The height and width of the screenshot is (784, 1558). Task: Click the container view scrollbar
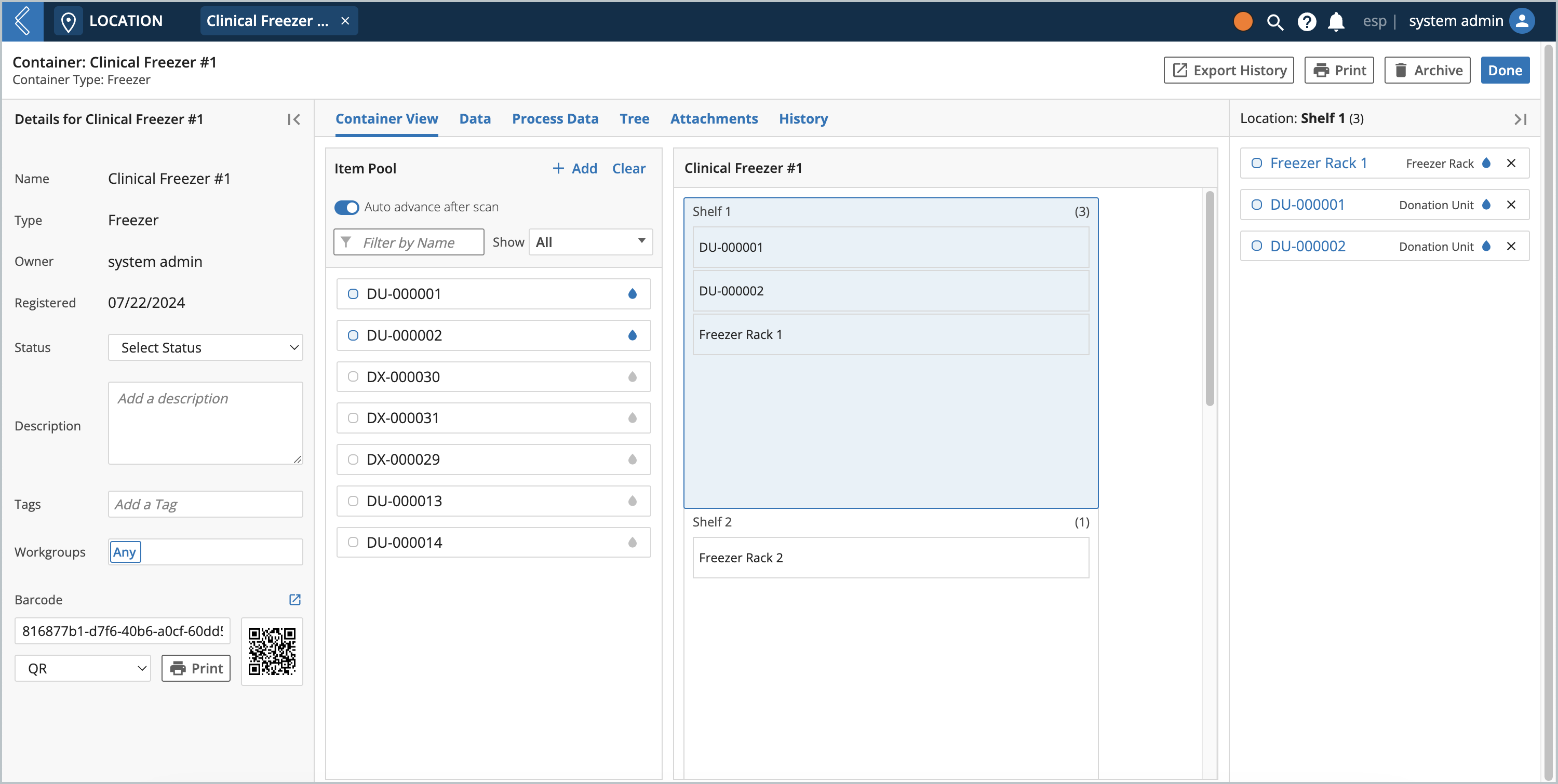point(1210,299)
